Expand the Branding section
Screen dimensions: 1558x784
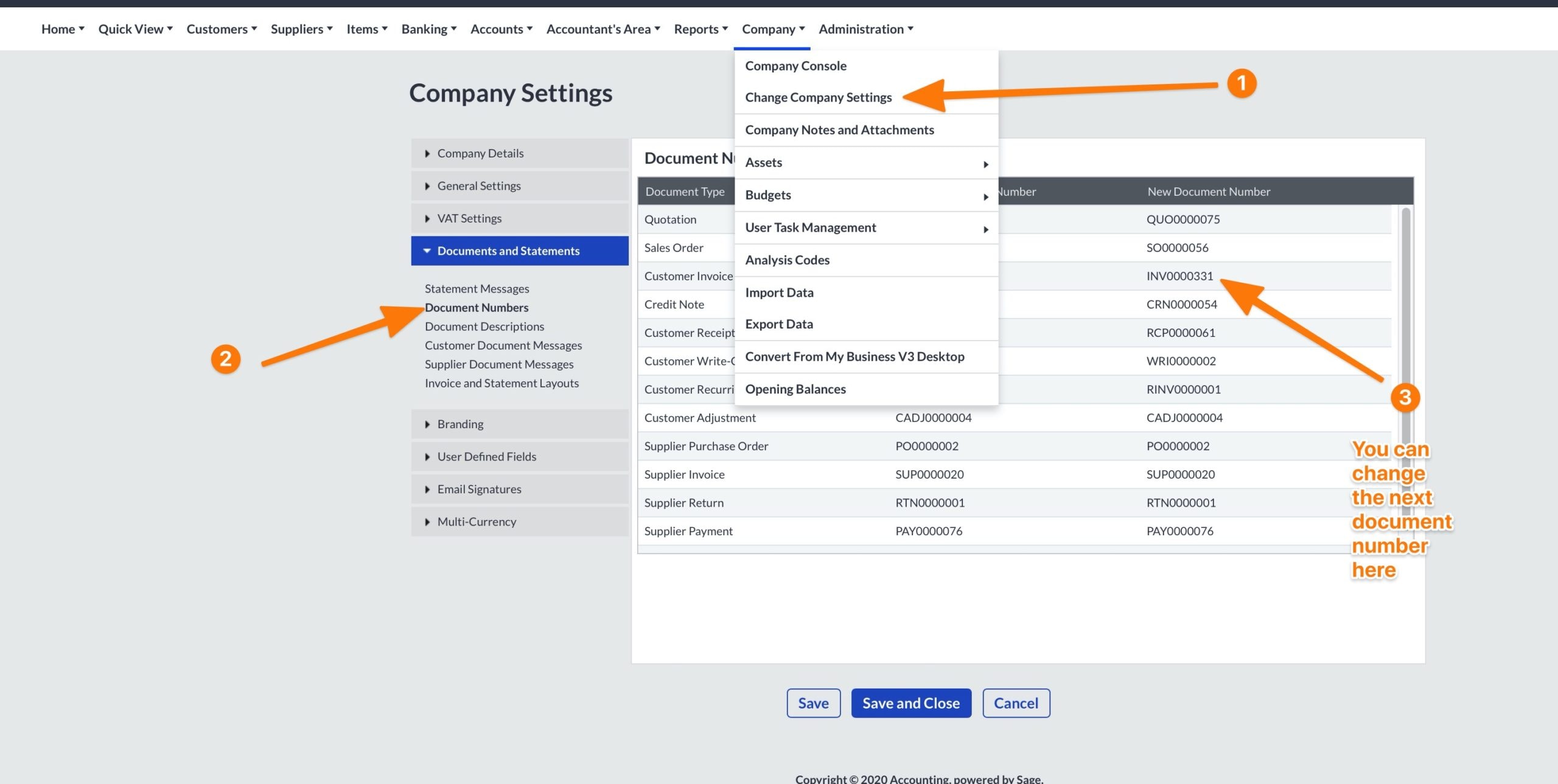point(460,424)
